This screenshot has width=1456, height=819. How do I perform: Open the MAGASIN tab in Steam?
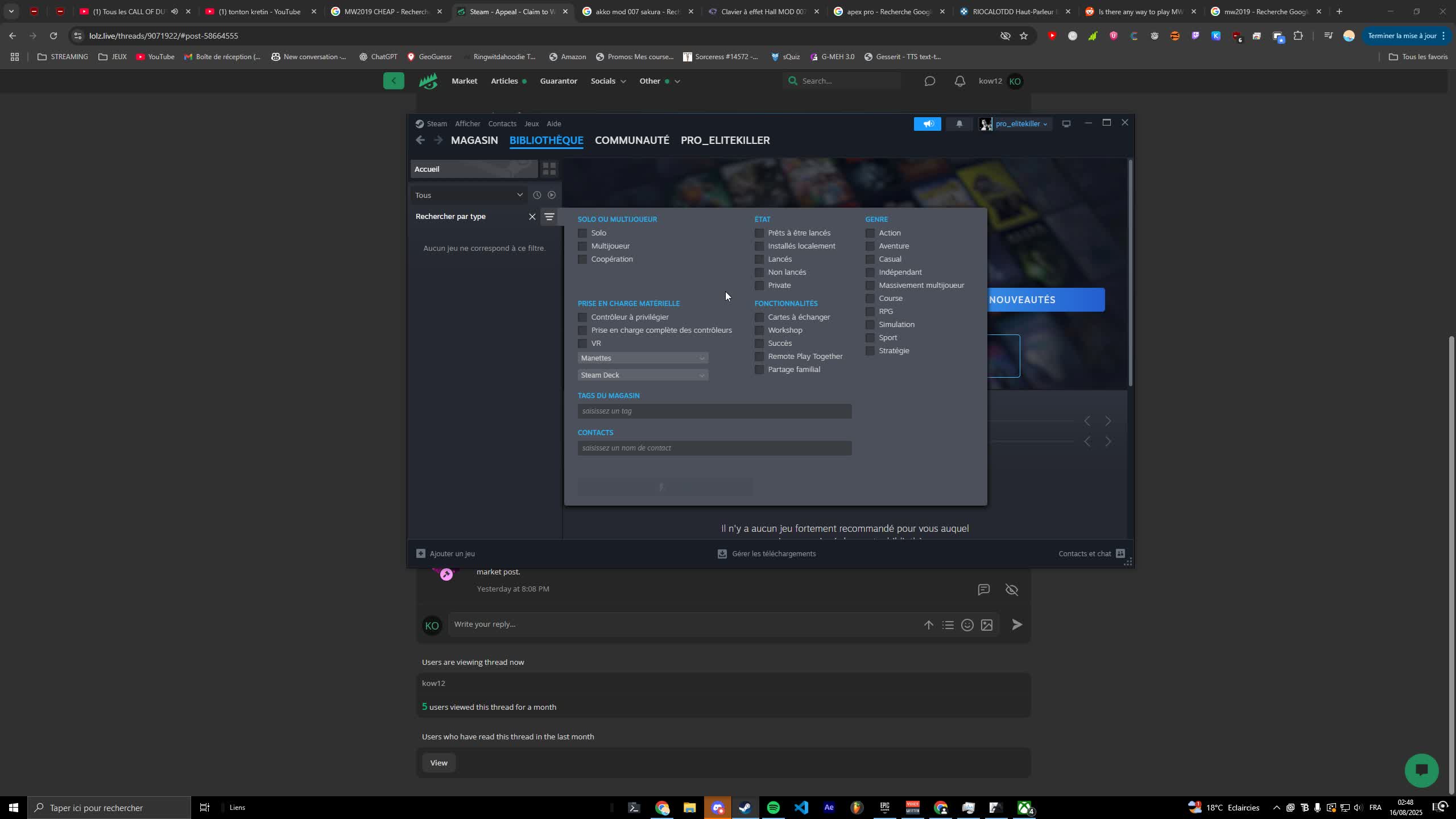point(474,140)
